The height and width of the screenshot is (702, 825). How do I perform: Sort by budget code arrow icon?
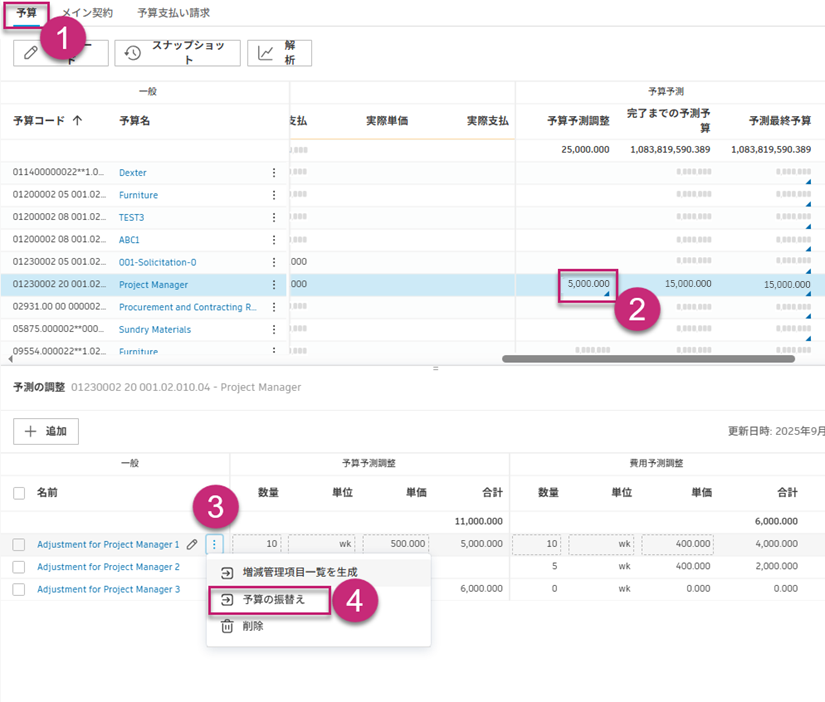[77, 121]
